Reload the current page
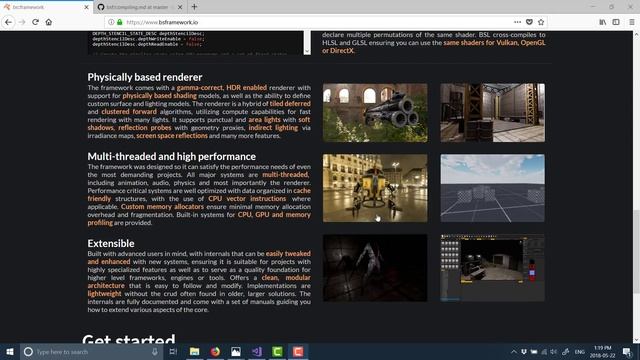The height and width of the screenshot is (360, 640). pyautogui.click(x=36, y=22)
